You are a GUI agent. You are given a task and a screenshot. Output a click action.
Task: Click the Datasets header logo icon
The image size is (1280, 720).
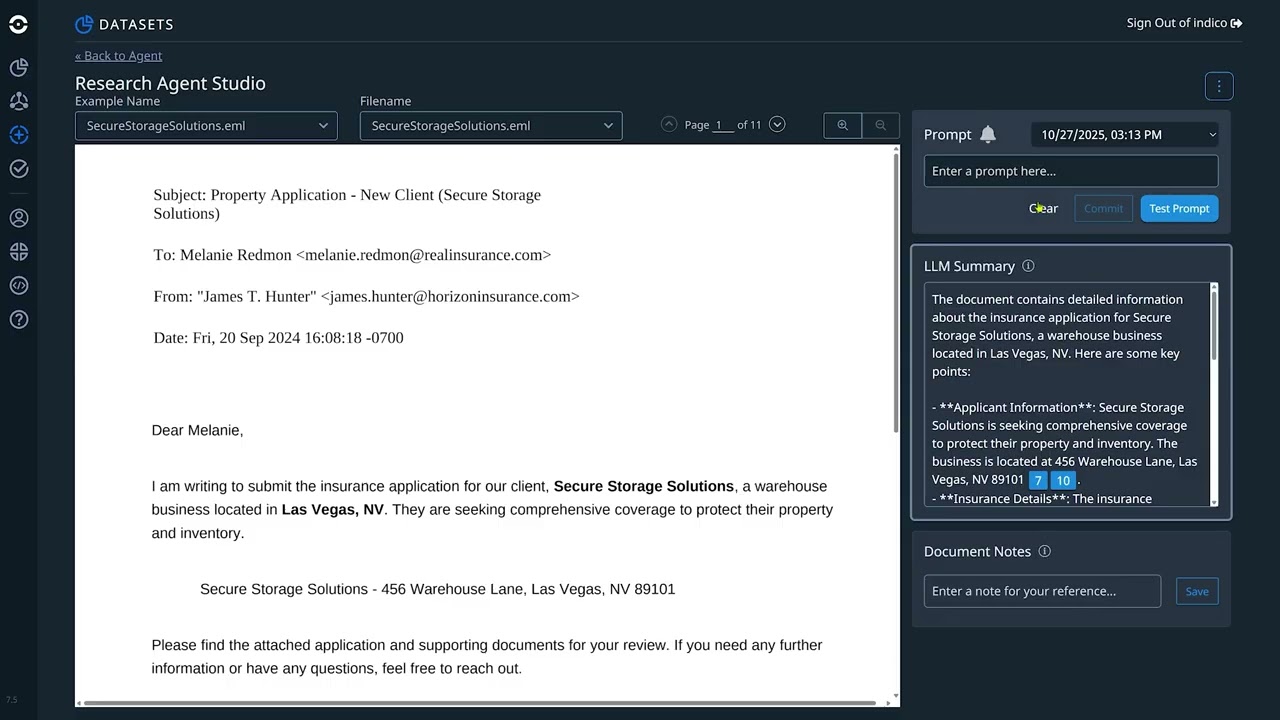pos(84,24)
